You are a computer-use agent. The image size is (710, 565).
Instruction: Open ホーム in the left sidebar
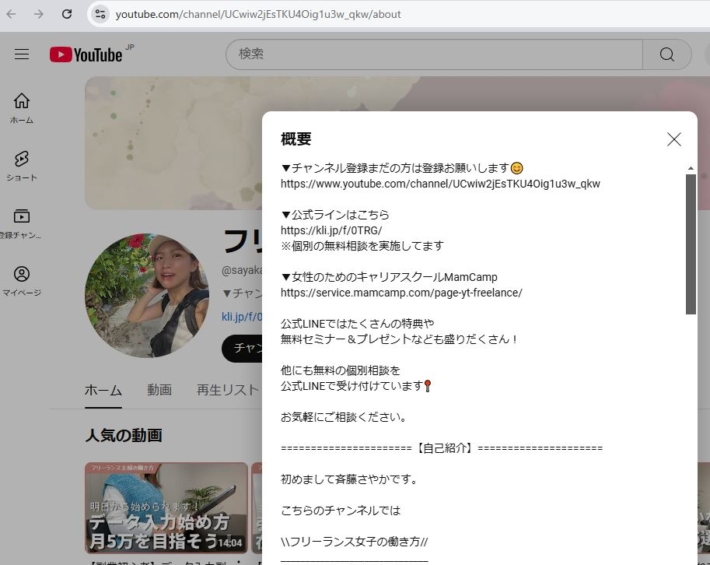[x=22, y=108]
